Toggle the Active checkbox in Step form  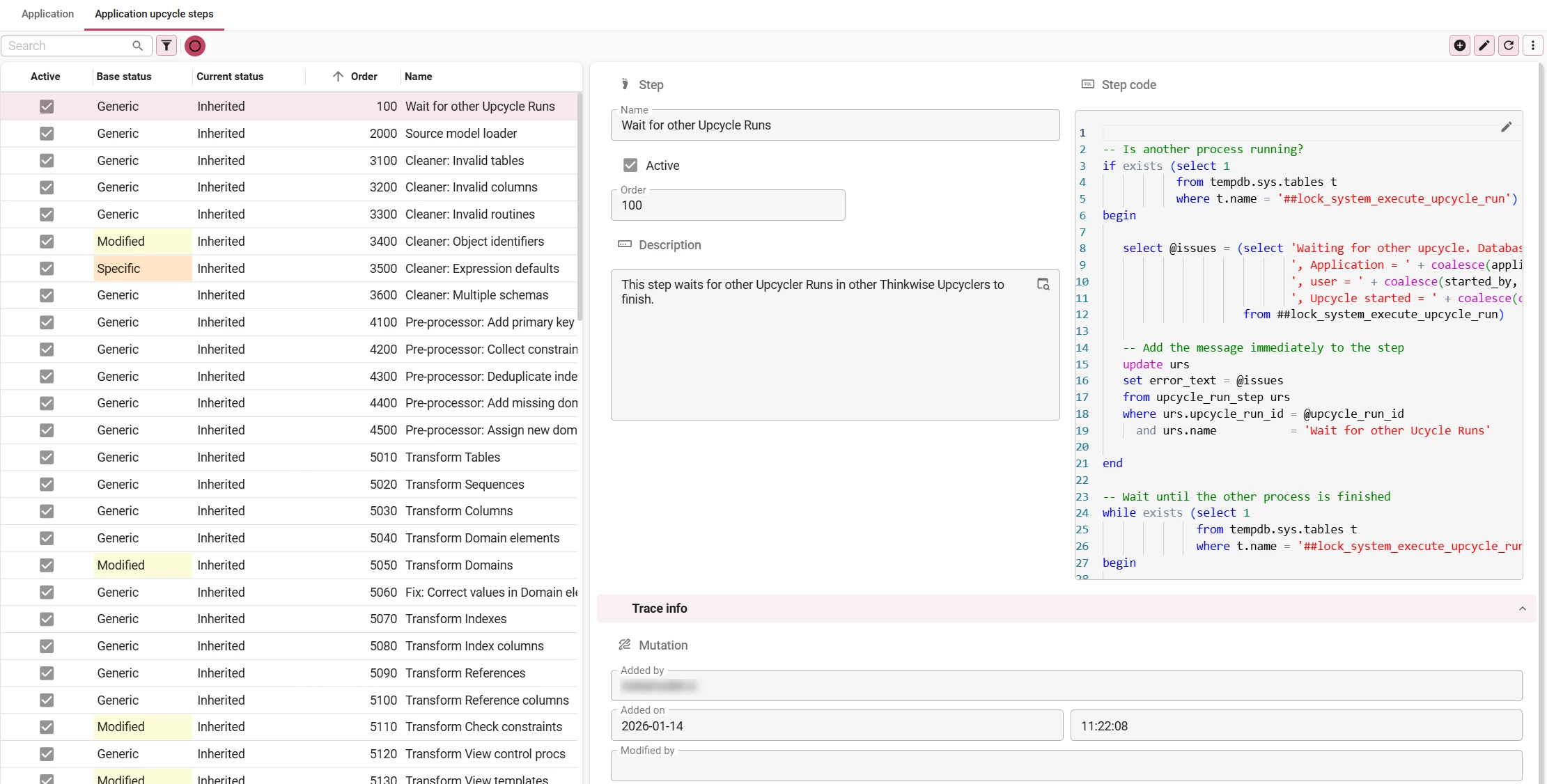[x=630, y=166]
